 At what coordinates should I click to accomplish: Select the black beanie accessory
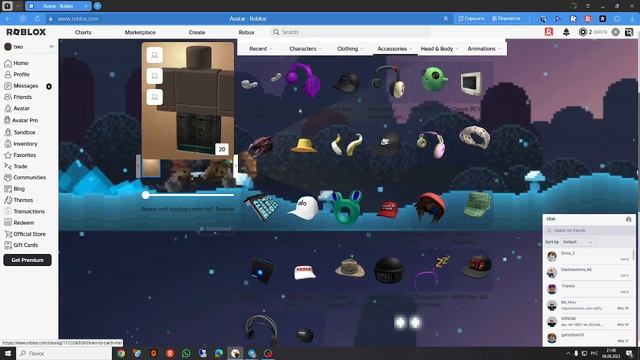point(389,269)
